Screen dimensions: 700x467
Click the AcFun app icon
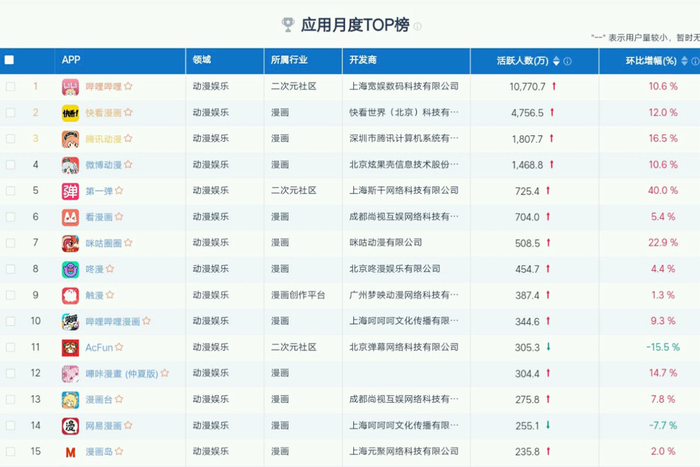71,348
